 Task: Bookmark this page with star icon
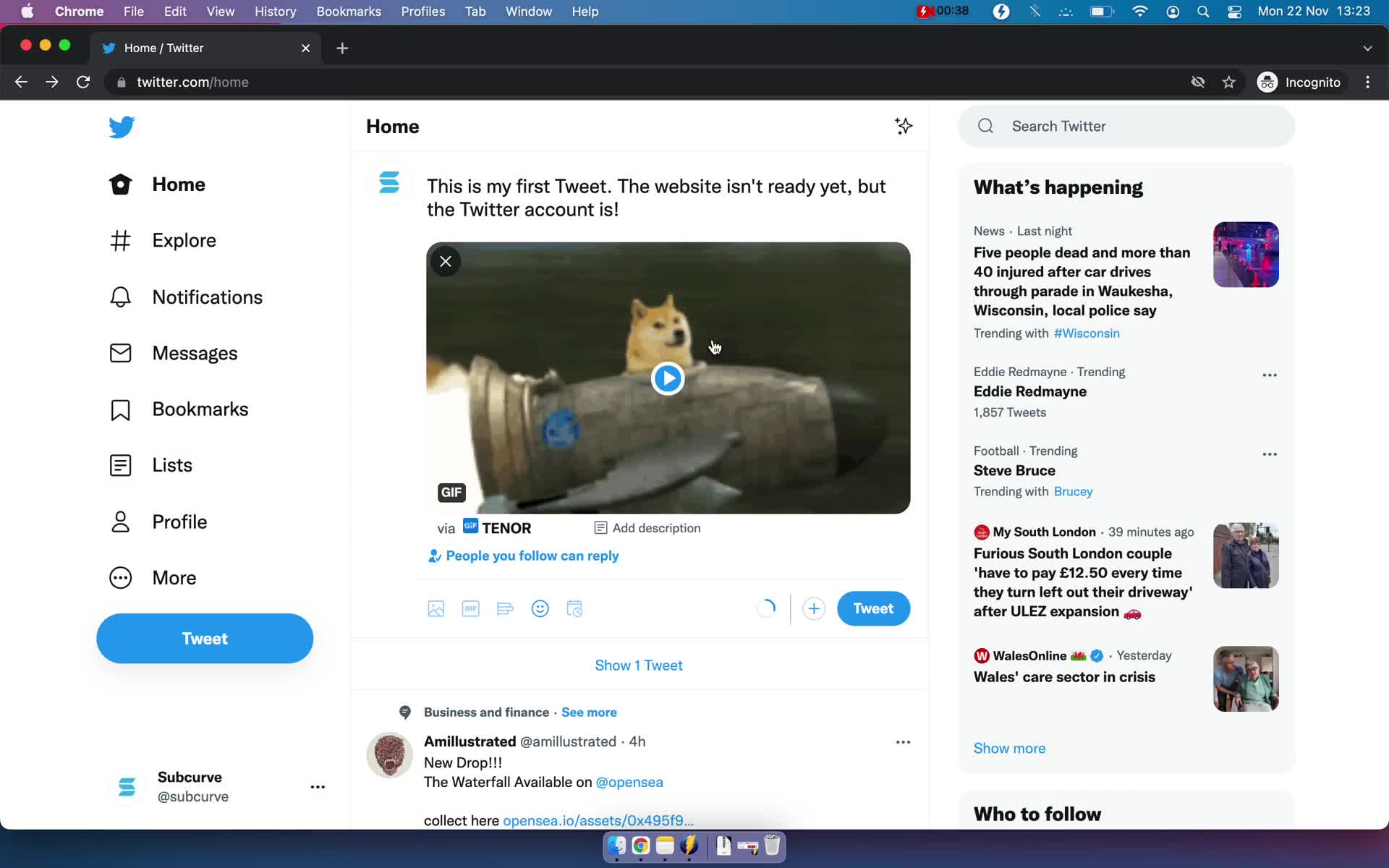pyautogui.click(x=1228, y=82)
